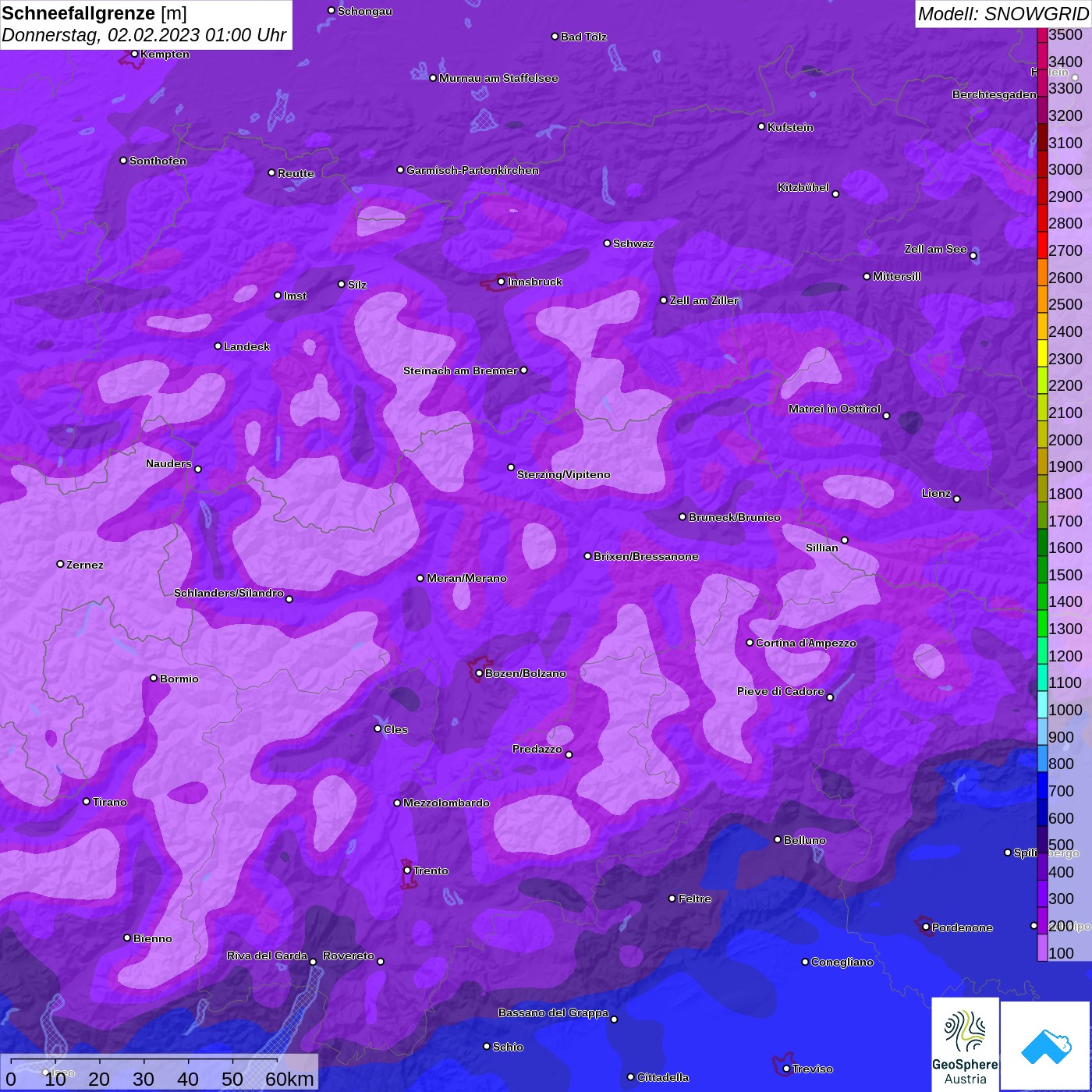Select the Belluno marker dot
1092x1092 pixels.
tap(777, 839)
